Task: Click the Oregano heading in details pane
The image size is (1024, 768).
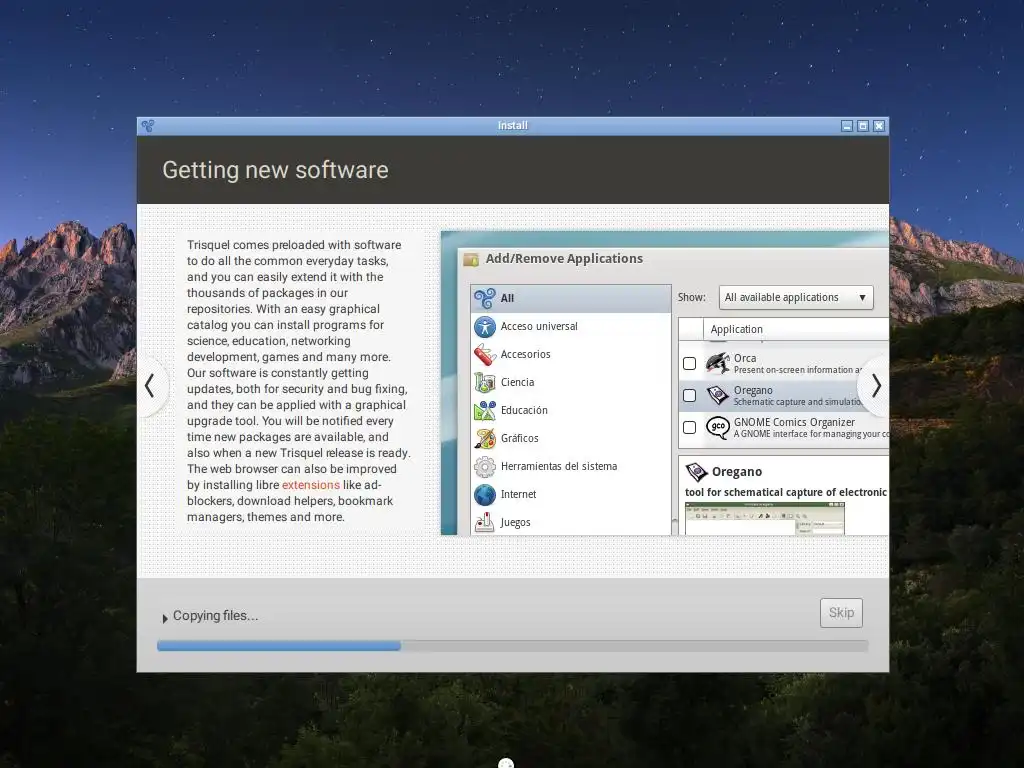Action: tap(737, 472)
